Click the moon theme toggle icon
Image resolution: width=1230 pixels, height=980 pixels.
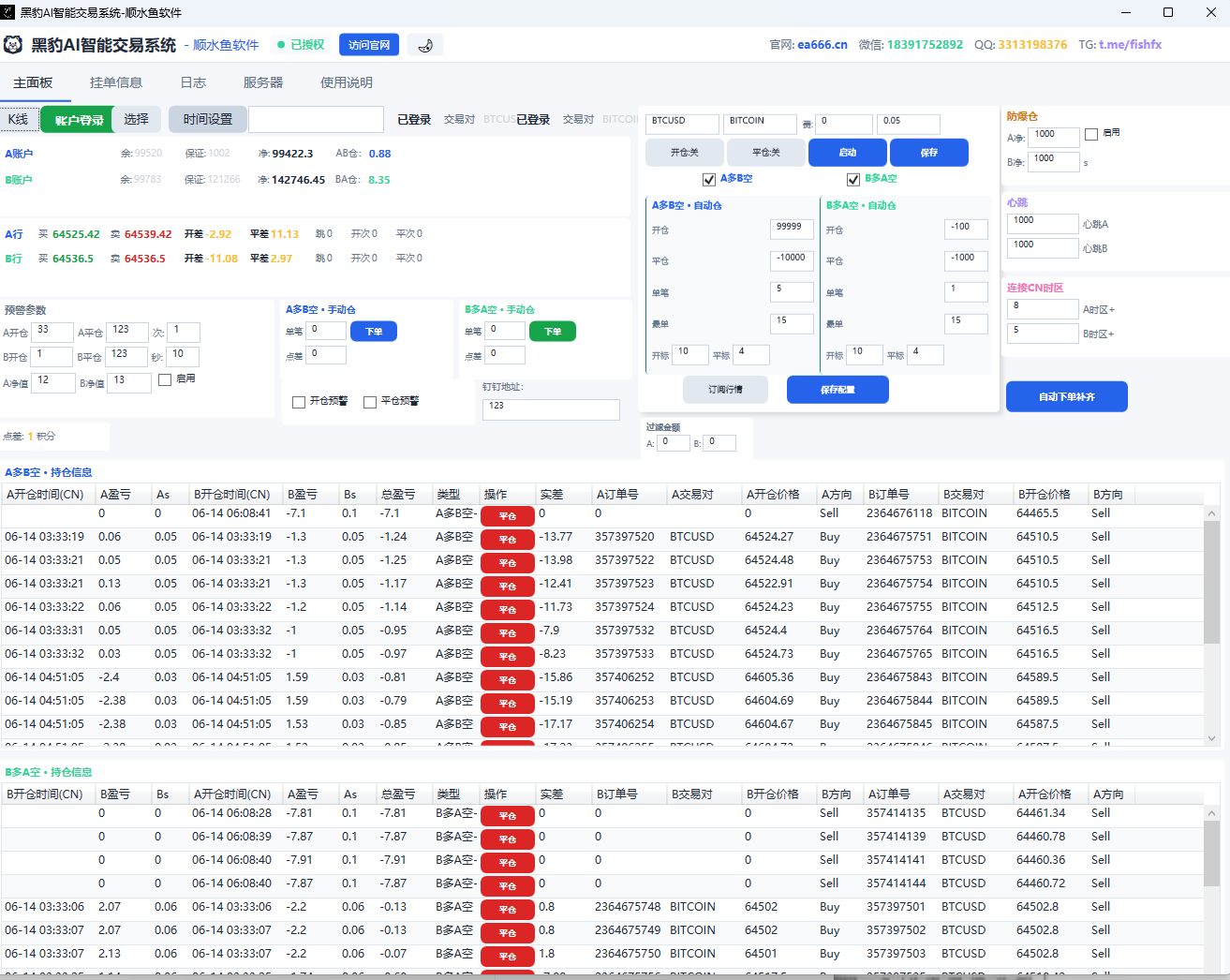tap(425, 45)
